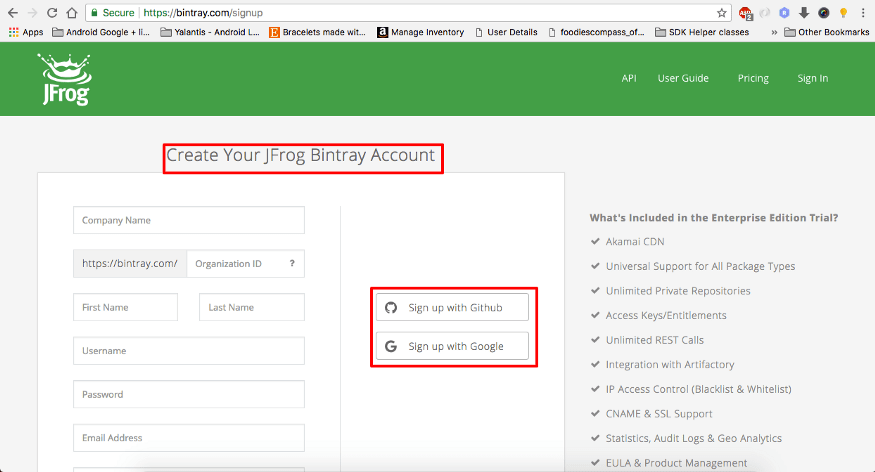Click the download arrow extension icon
Screen dimensions: 875x472
click(804, 13)
